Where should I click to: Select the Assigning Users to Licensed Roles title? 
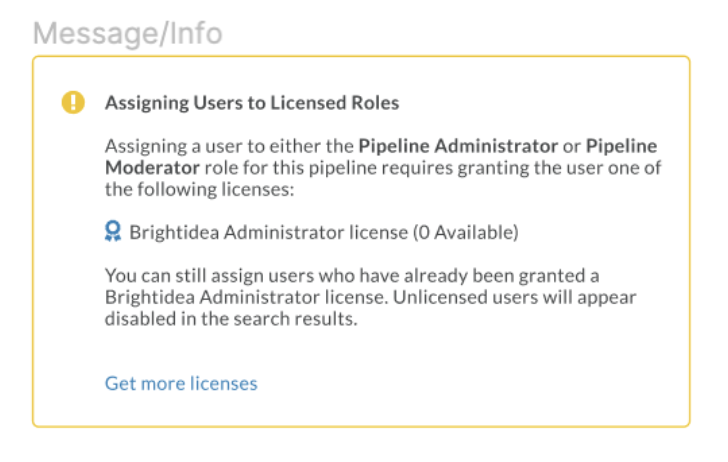tap(252, 103)
